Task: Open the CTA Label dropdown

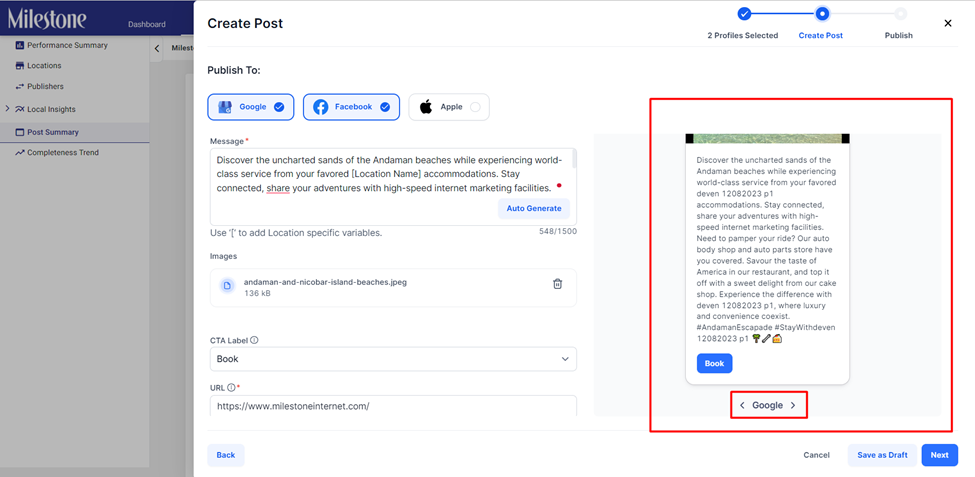Action: (393, 359)
